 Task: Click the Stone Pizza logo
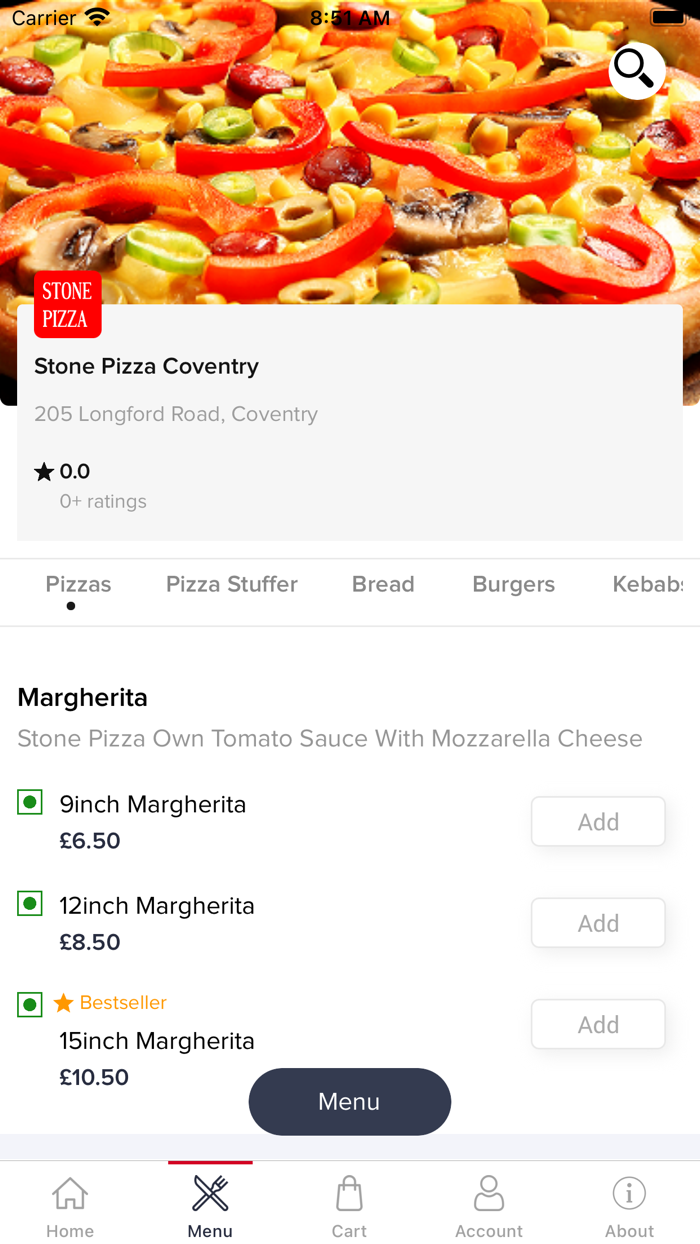(x=67, y=304)
